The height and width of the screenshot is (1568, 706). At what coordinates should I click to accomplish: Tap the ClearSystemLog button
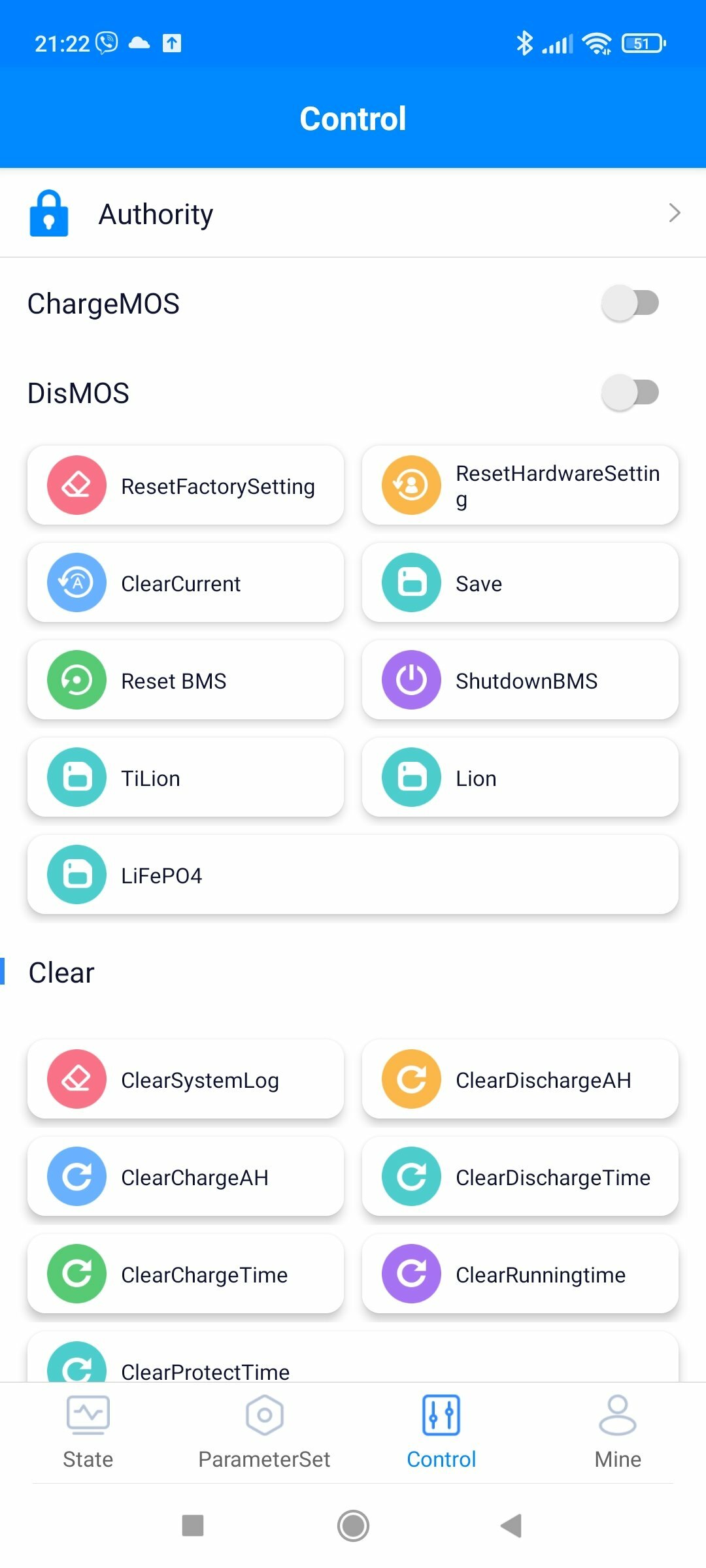(x=186, y=1079)
